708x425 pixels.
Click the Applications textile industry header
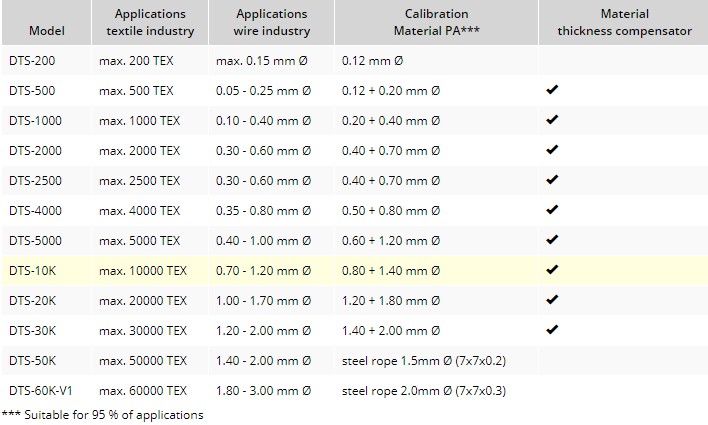pos(150,23)
